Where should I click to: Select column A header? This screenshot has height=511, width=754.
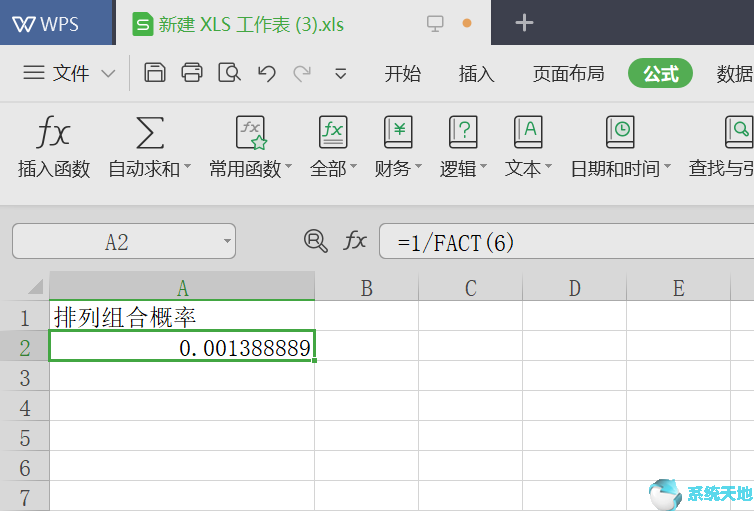point(182,286)
